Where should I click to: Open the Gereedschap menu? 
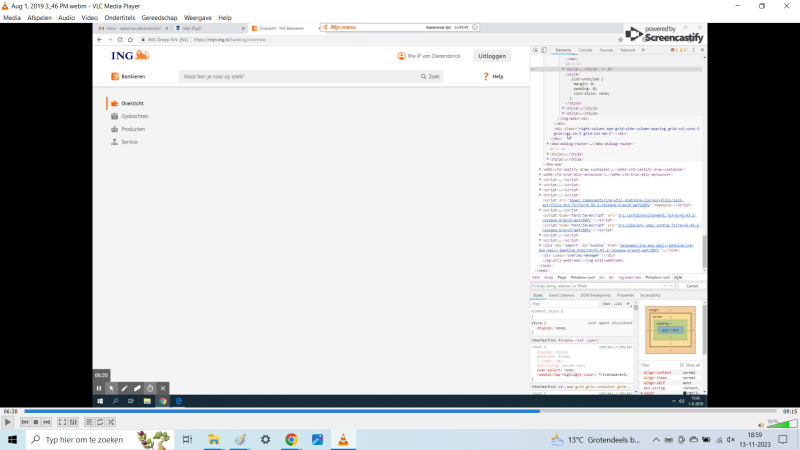(x=162, y=18)
